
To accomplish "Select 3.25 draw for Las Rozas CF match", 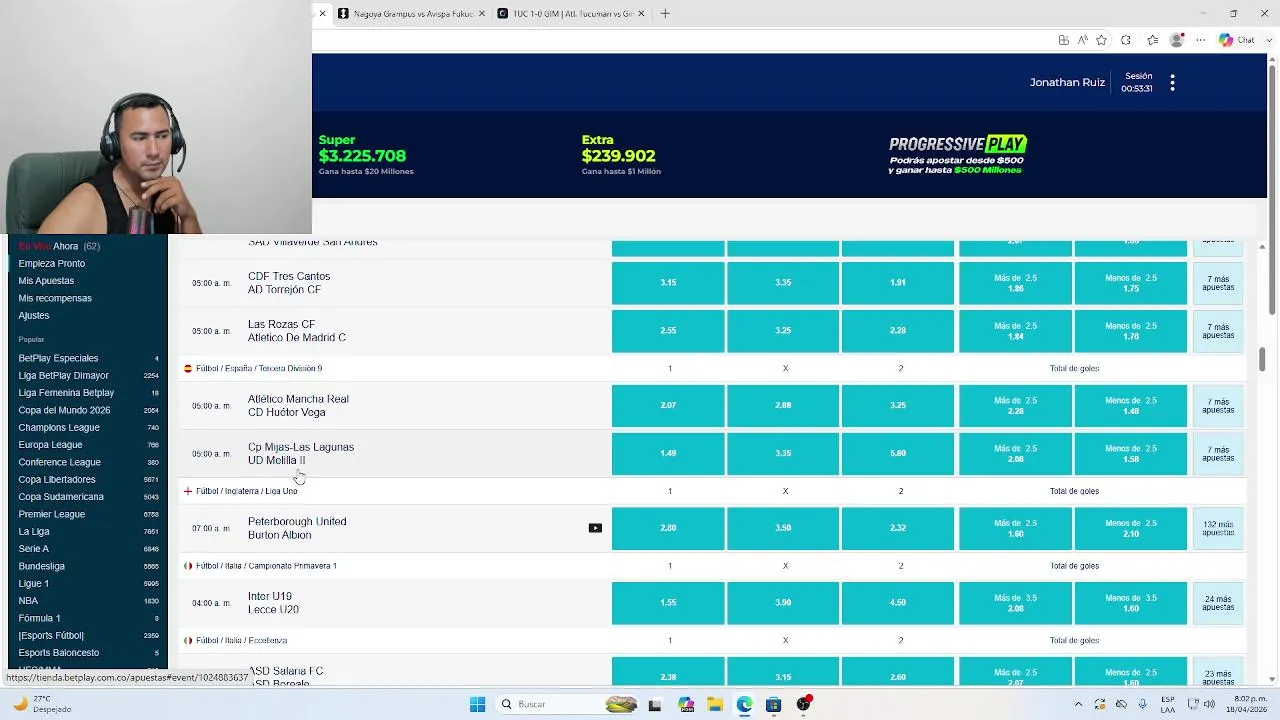I will coord(783,331).
